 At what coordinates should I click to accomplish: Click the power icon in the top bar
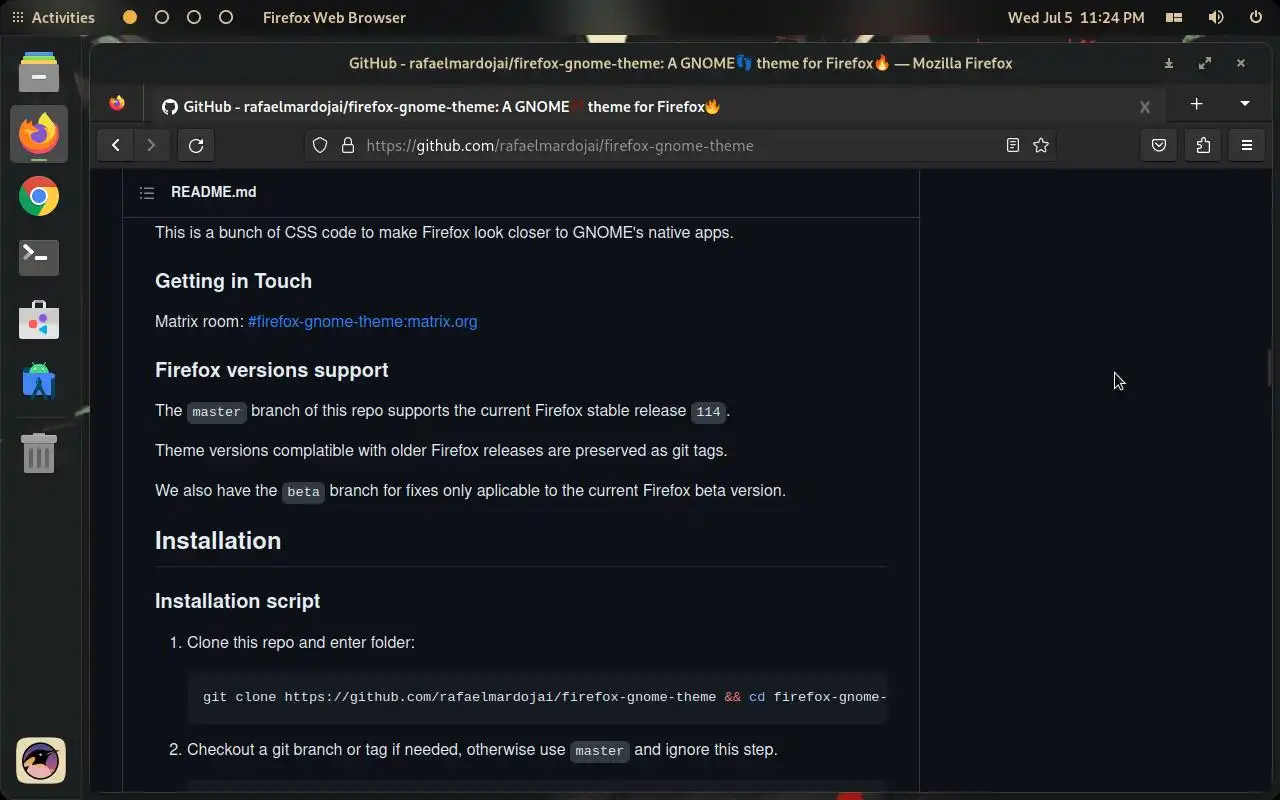[x=1256, y=17]
